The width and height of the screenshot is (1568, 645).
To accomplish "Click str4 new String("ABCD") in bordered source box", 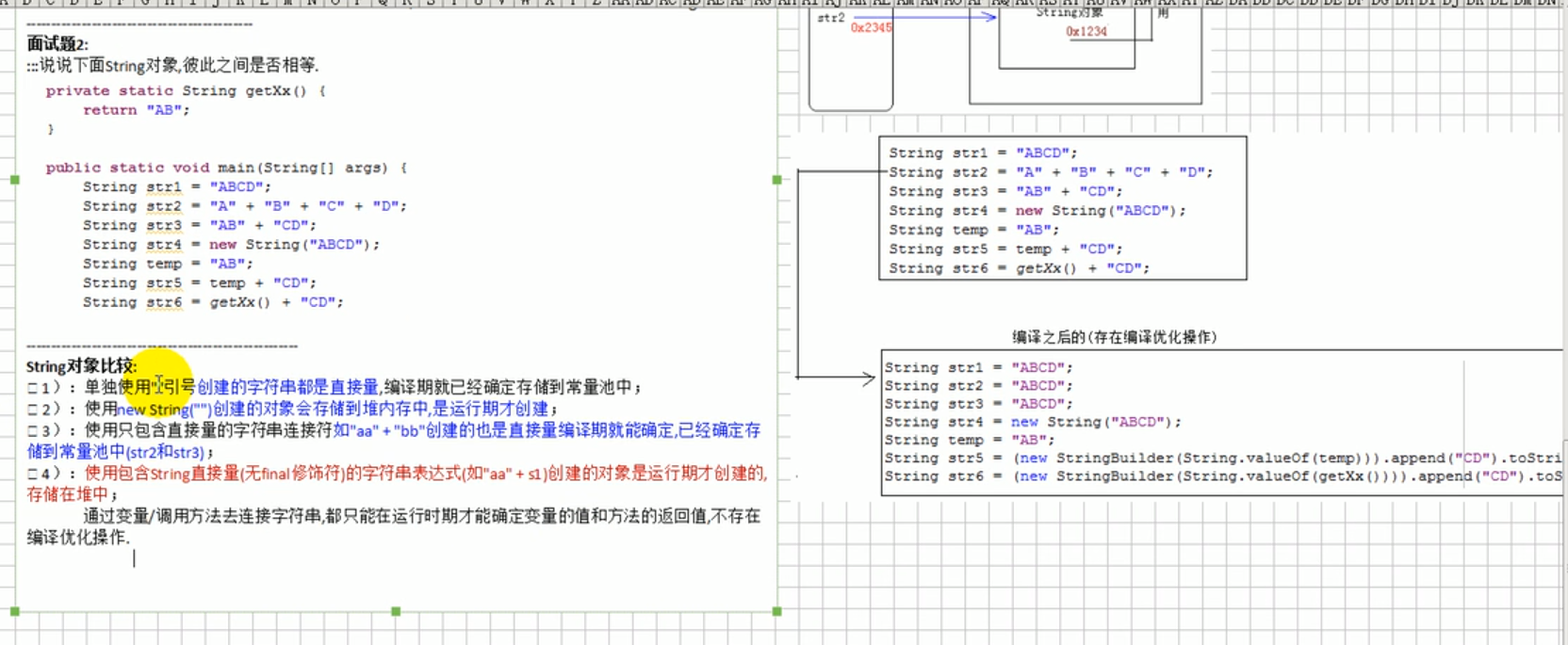I will (1037, 211).
